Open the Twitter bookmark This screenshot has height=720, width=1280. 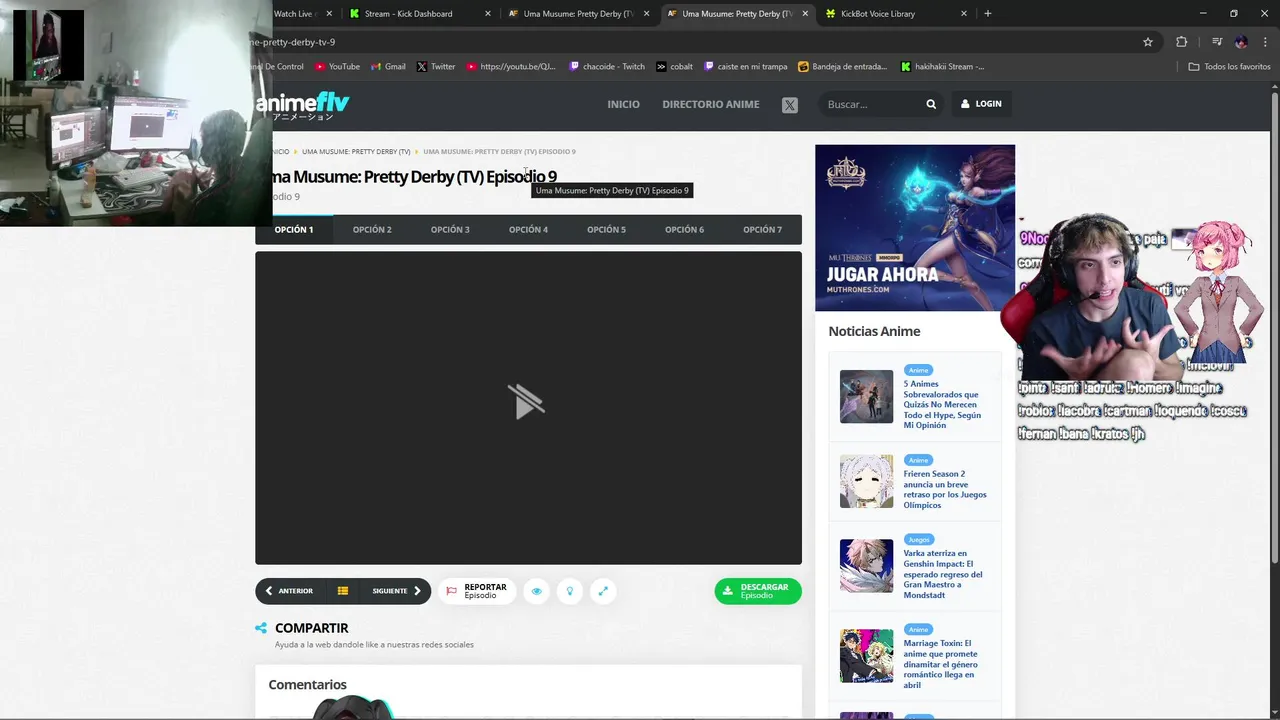(436, 67)
